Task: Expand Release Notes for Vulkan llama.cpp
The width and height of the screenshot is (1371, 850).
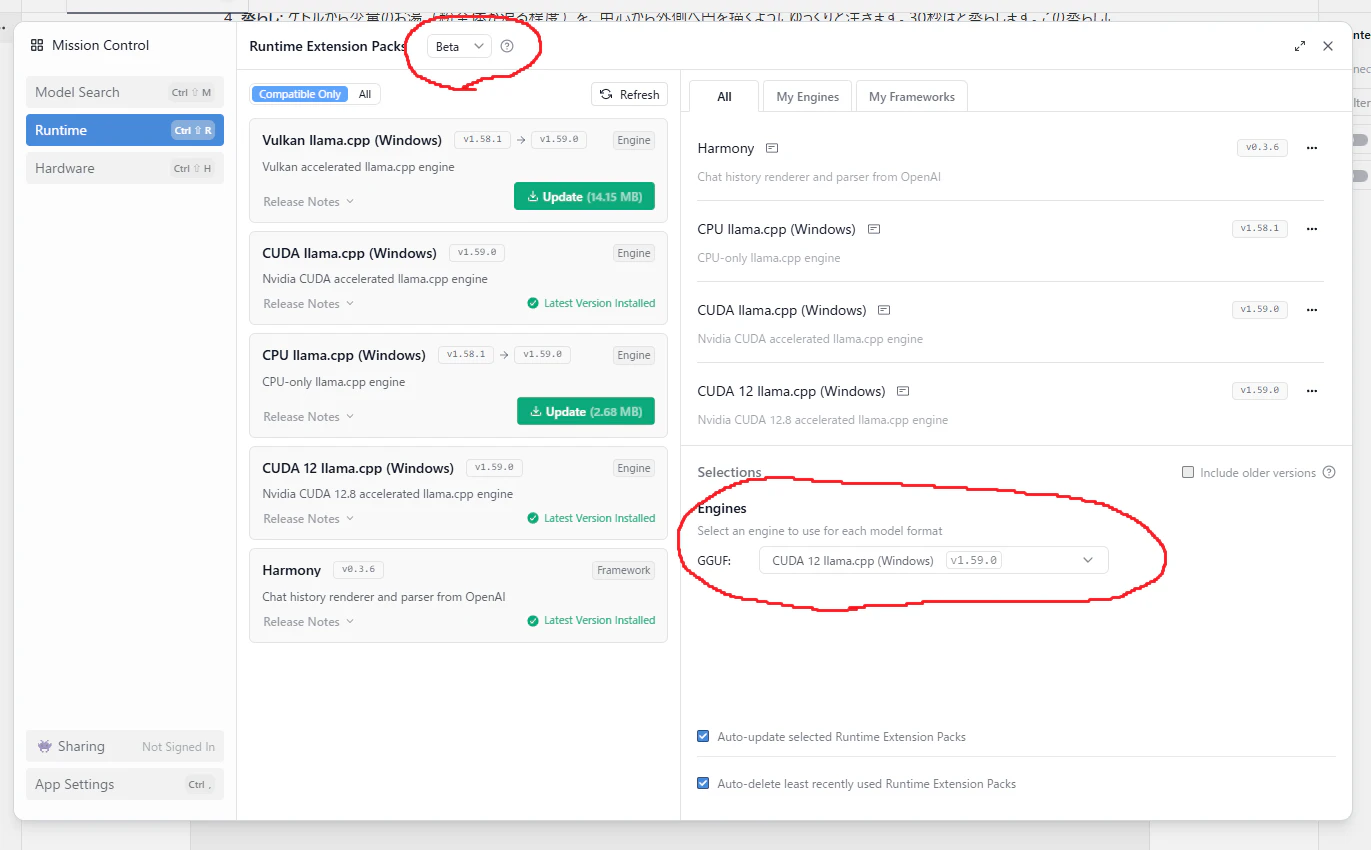Action: (x=309, y=201)
